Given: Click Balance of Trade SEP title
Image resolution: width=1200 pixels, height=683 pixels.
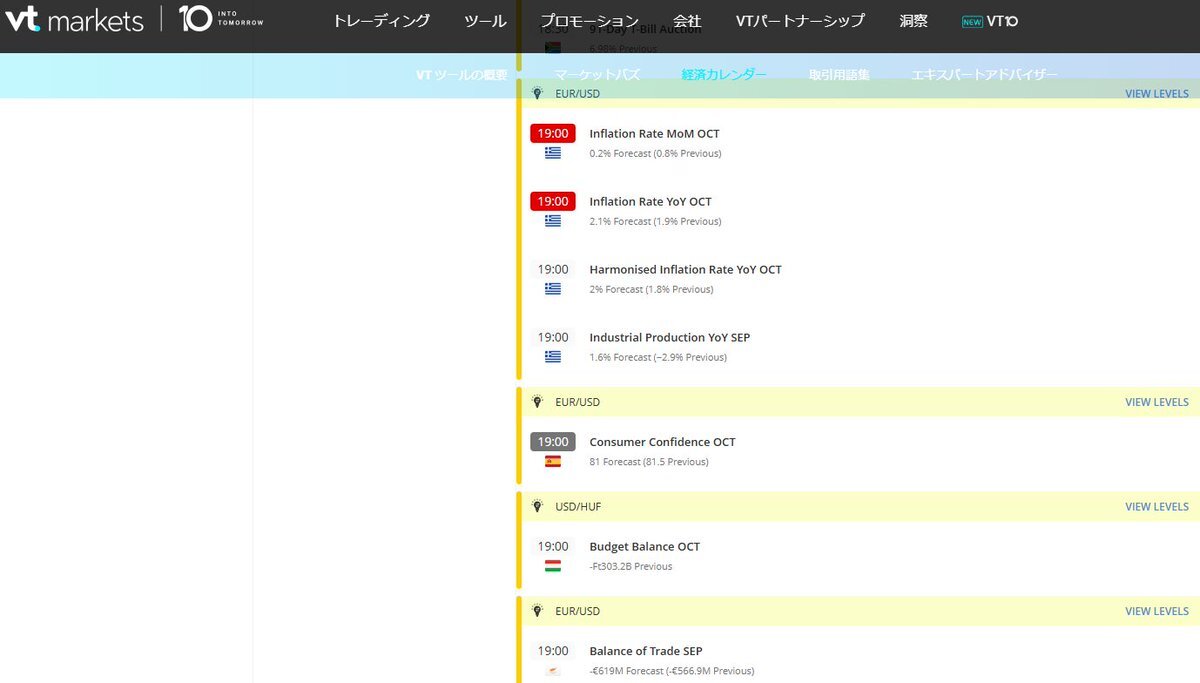Looking at the screenshot, I should tap(645, 651).
